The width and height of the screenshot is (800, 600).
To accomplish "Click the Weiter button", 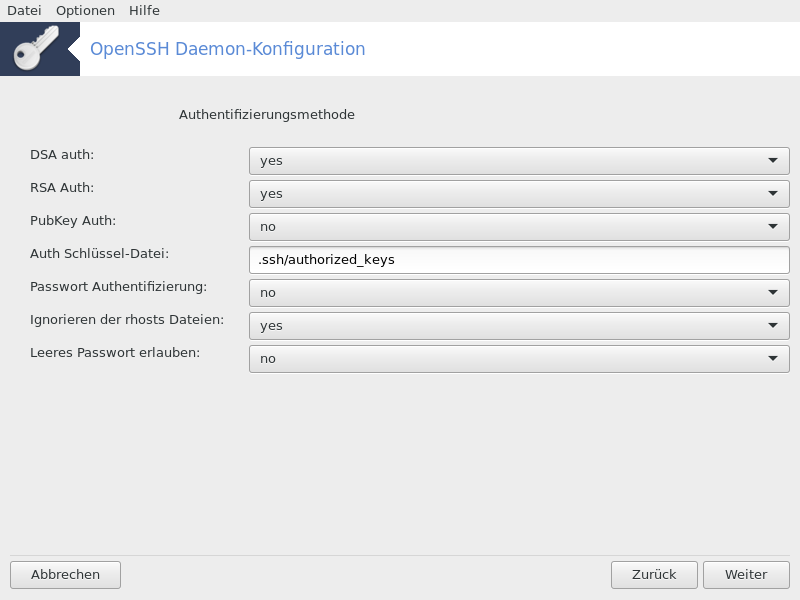I will [746, 575].
